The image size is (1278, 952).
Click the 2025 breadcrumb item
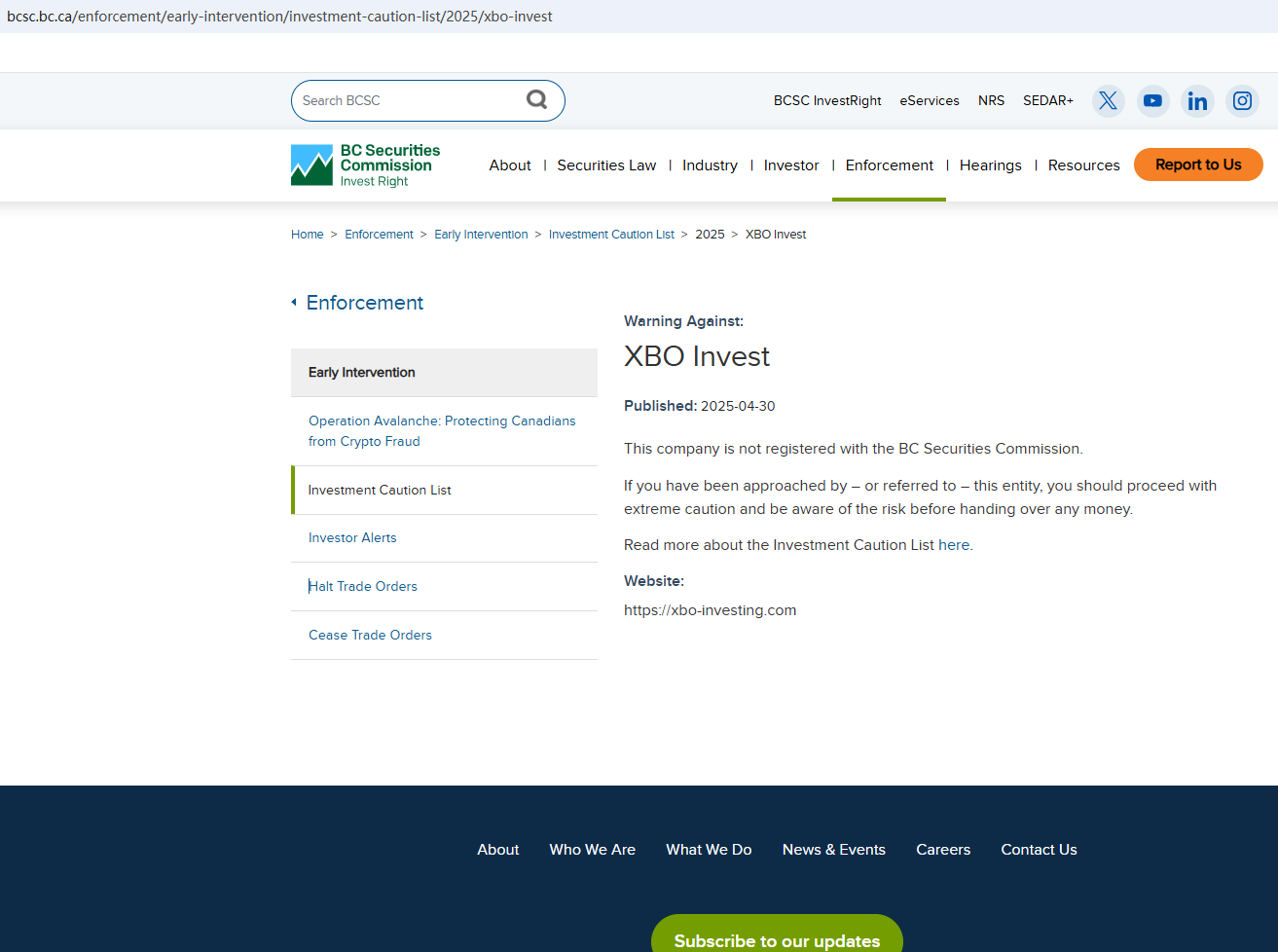pyautogui.click(x=710, y=235)
